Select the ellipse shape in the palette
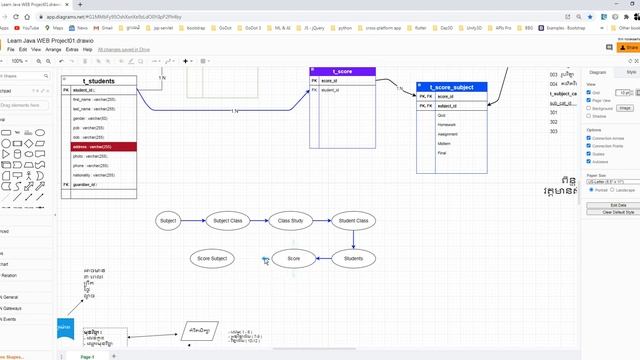This screenshot has width=640, height=360. coord(40,133)
